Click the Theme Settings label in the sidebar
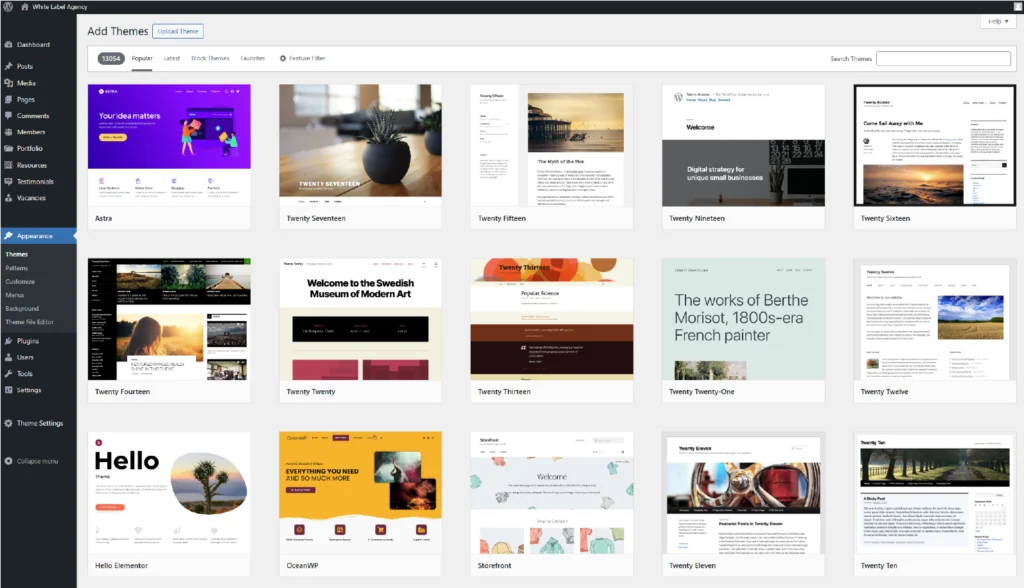This screenshot has width=1024, height=588. (40, 423)
